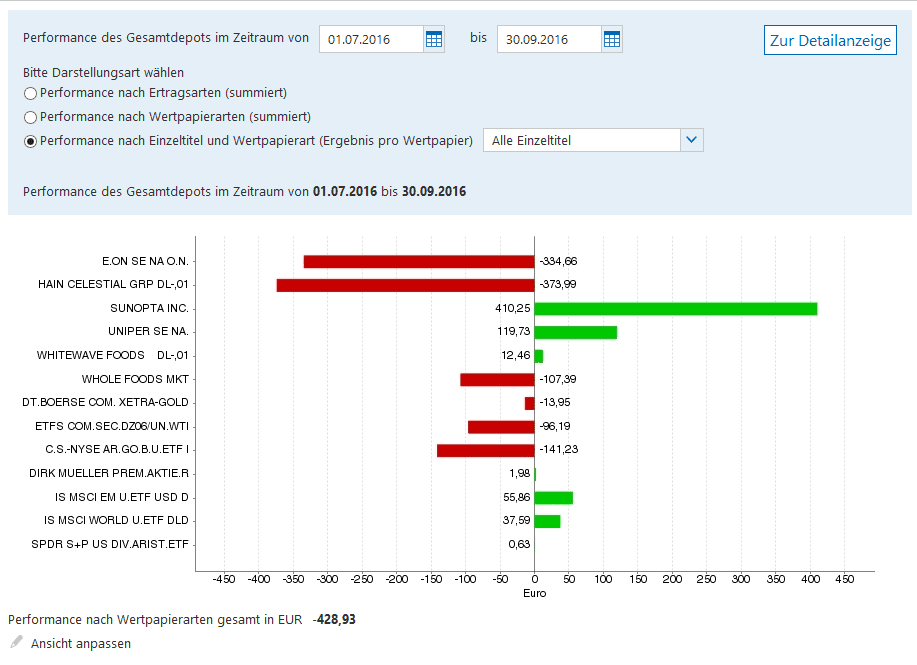Click the WHITEWAVE FOODS DL-,01 label
Viewport: 917px width, 665px height.
coord(112,356)
